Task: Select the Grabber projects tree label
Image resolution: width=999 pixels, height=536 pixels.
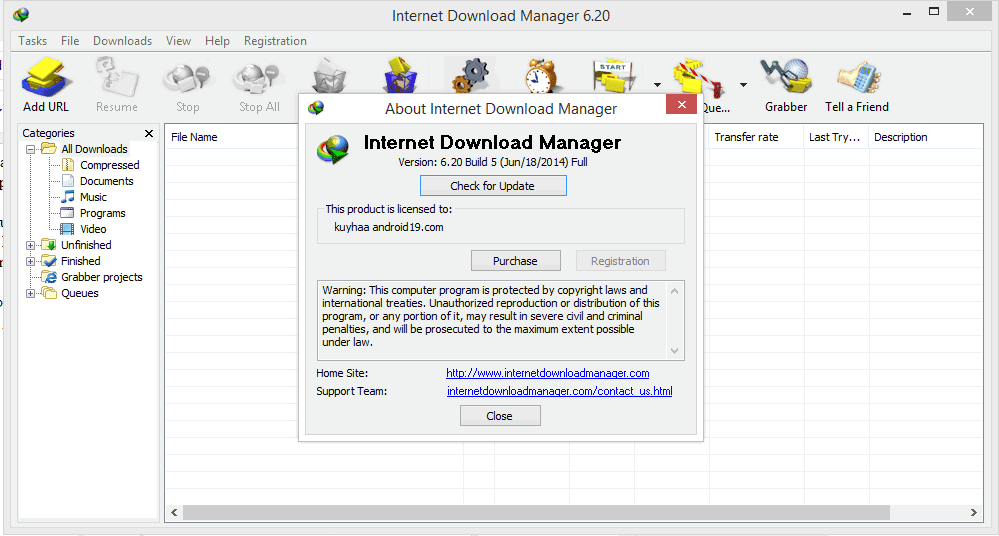Action: coord(102,277)
